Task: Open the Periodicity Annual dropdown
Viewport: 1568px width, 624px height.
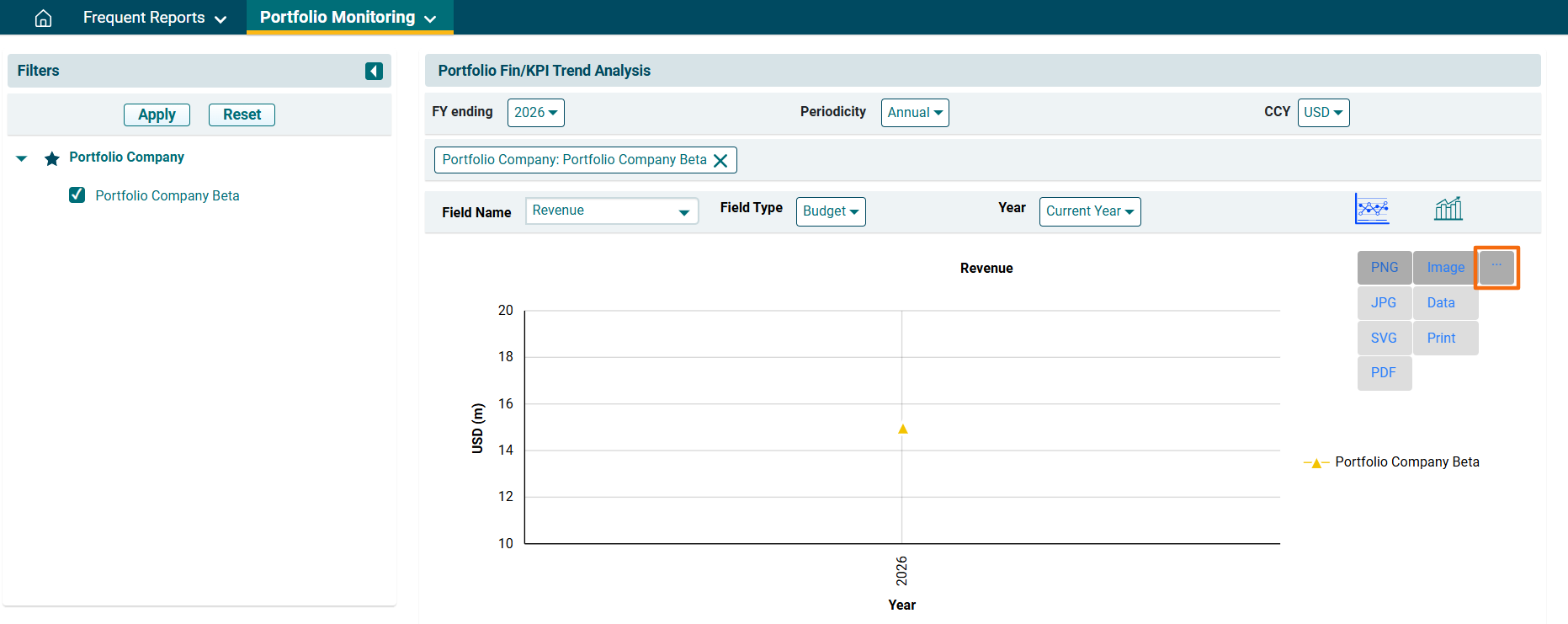Action: pyautogui.click(x=914, y=113)
